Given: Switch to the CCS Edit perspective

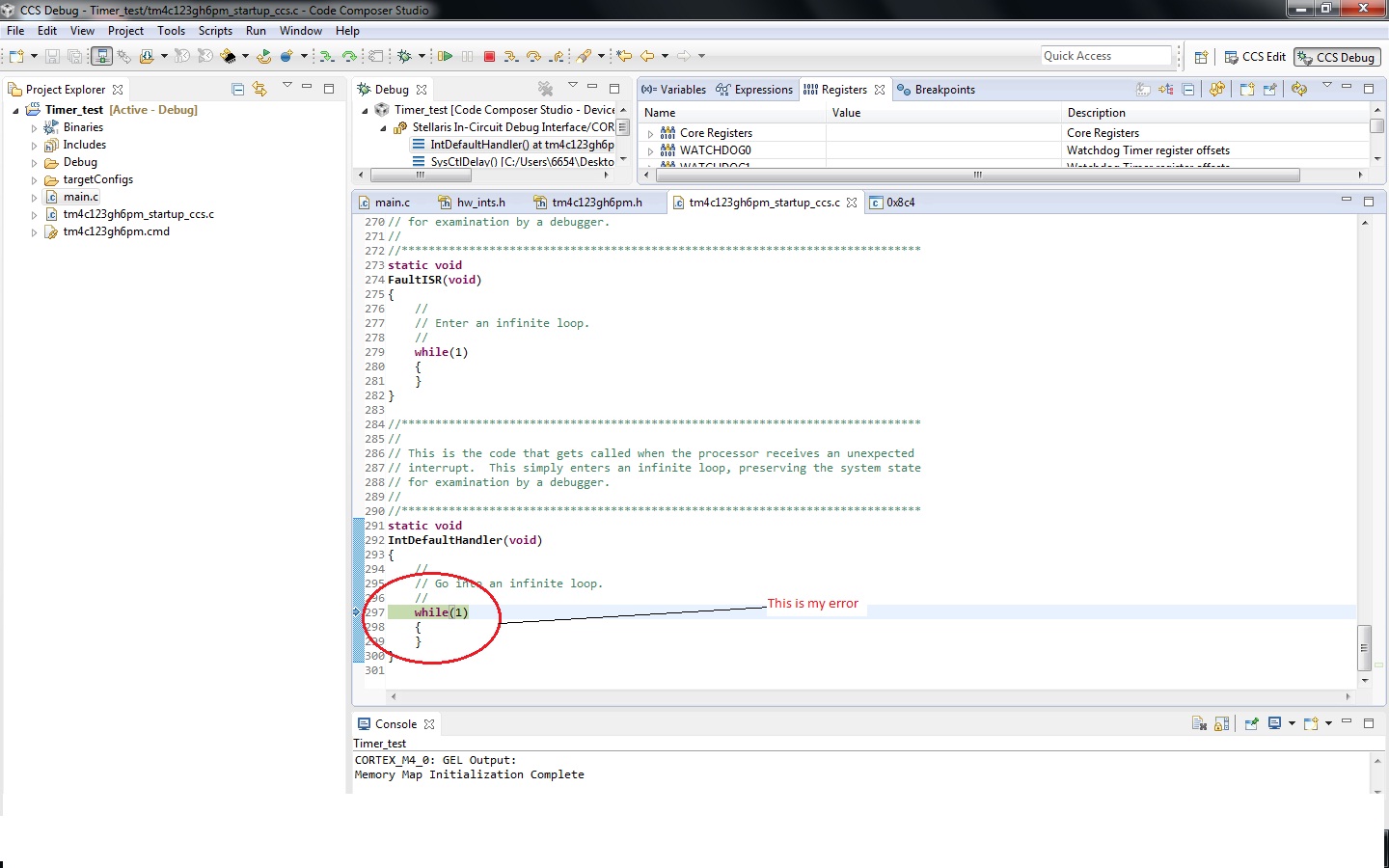Looking at the screenshot, I should 1255,57.
